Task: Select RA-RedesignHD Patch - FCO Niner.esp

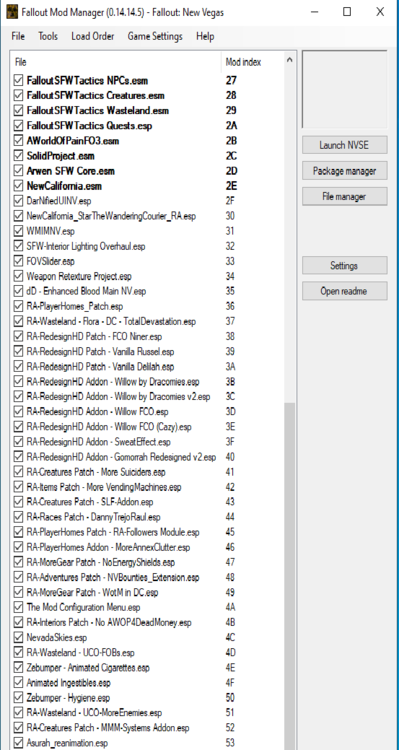Action: point(94,337)
